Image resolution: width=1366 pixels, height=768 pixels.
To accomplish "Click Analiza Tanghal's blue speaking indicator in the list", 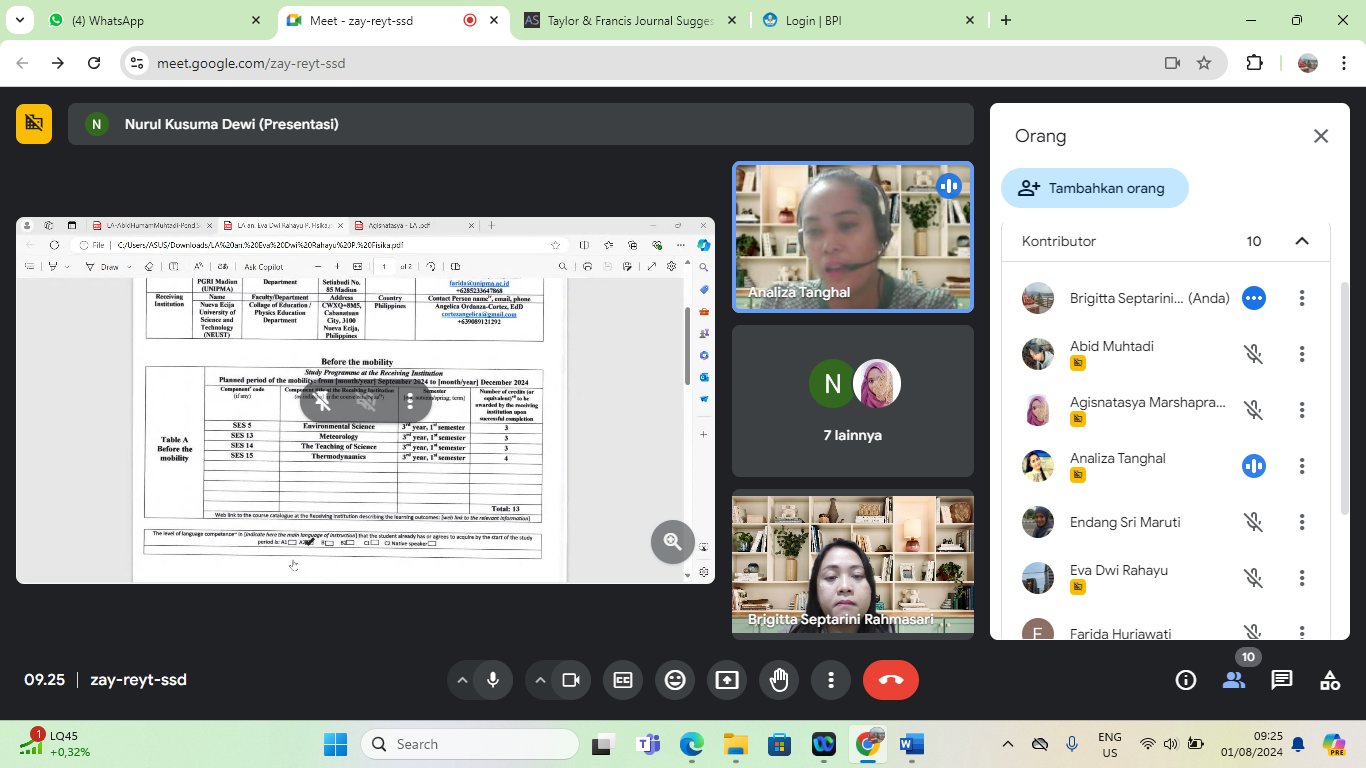I will click(x=1254, y=466).
